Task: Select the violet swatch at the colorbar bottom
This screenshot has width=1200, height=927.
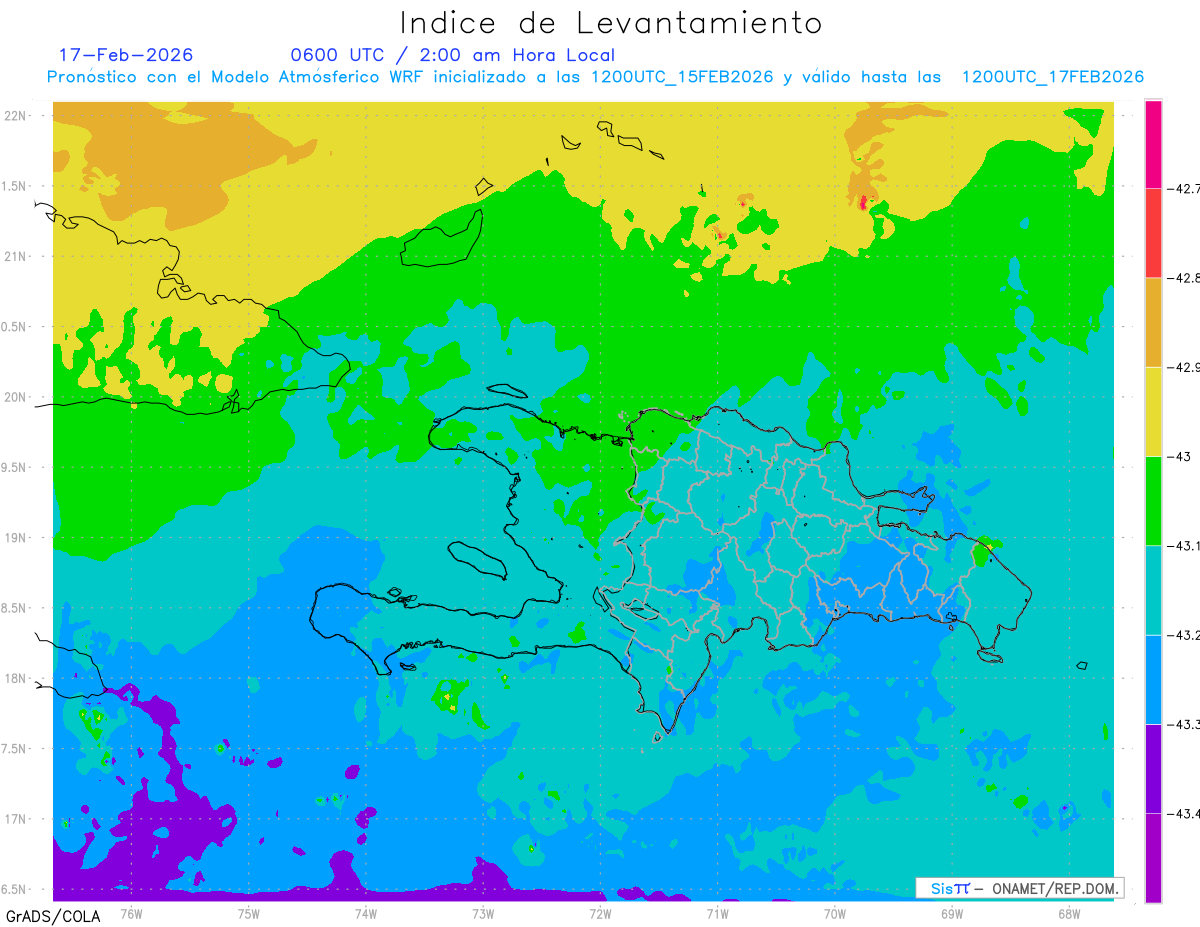Action: pos(1153,857)
